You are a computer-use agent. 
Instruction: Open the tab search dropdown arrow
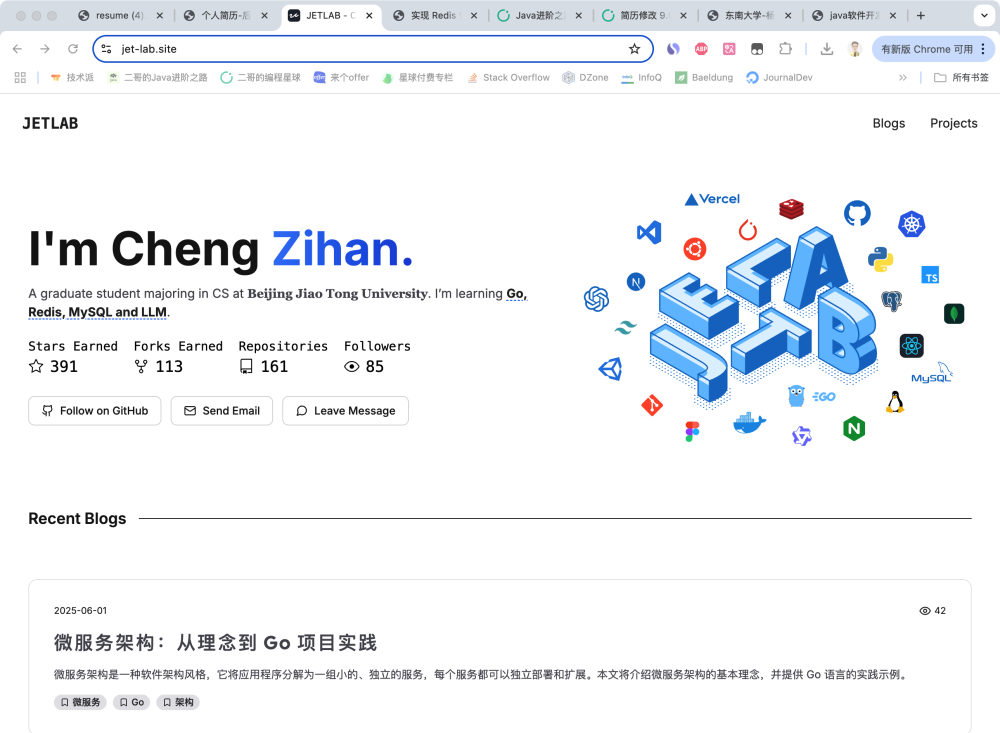pos(984,15)
